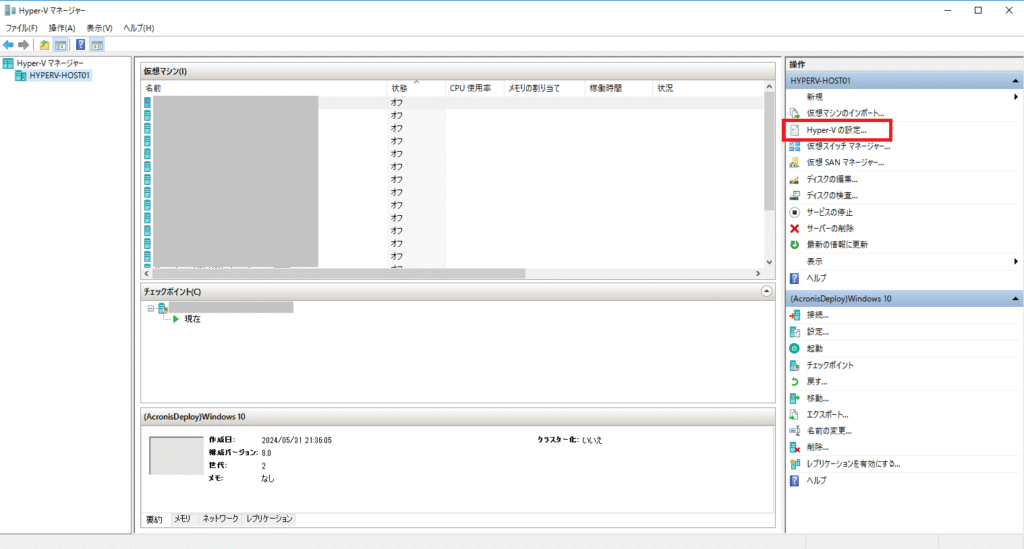Image resolution: width=1024 pixels, height=549 pixels.
Task: Sort by the 名前 column header
Action: 264,88
